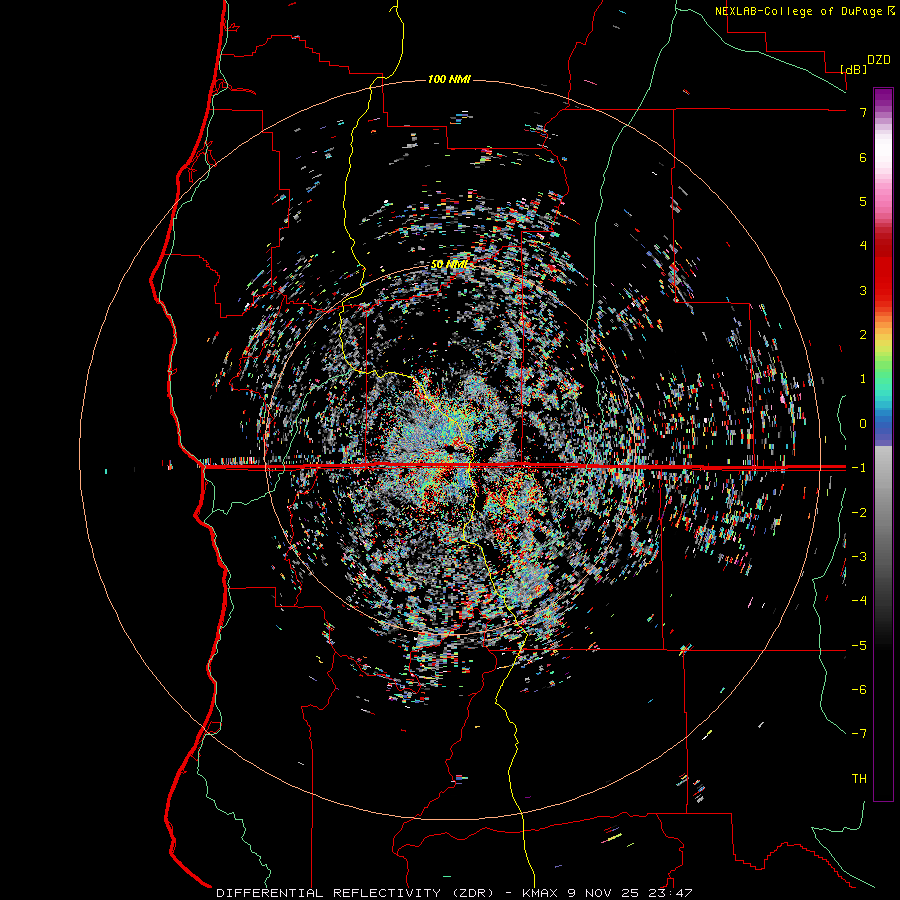Click the 6 value on color scale
This screenshot has width=900, height=900.
coord(863,157)
